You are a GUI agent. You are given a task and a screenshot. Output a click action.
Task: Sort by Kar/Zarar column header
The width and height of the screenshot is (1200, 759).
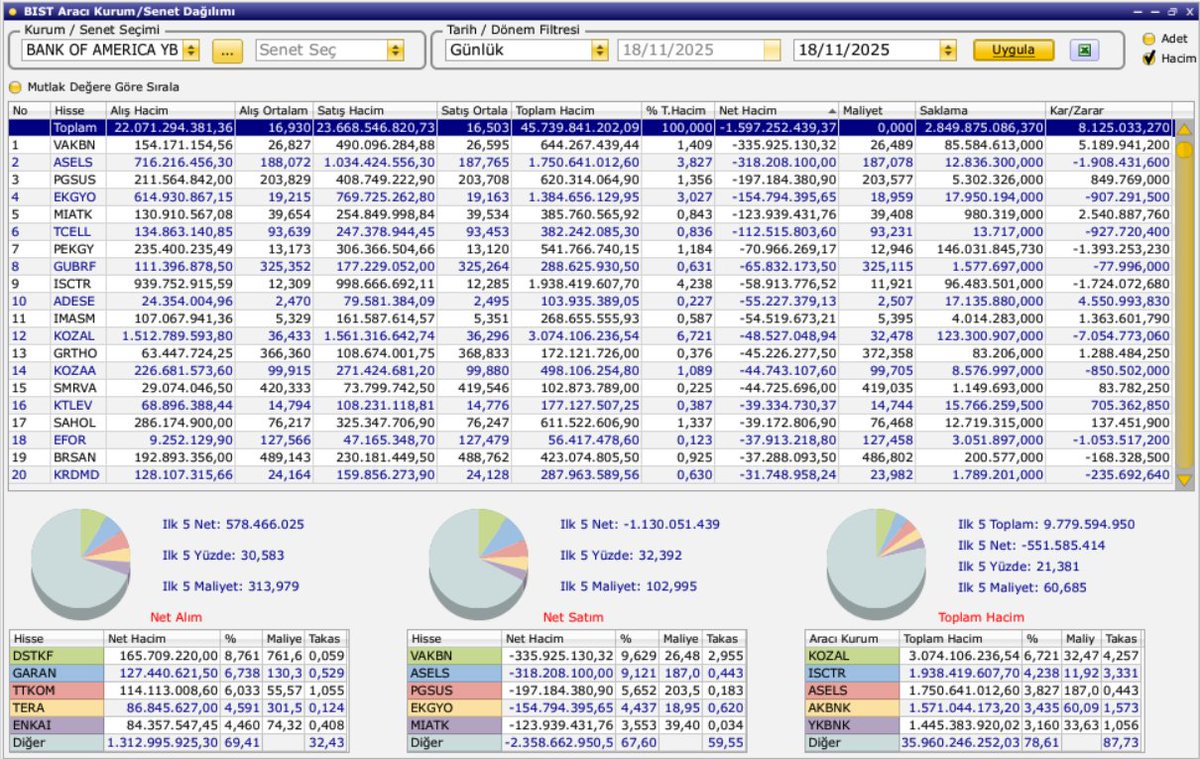coord(1107,110)
